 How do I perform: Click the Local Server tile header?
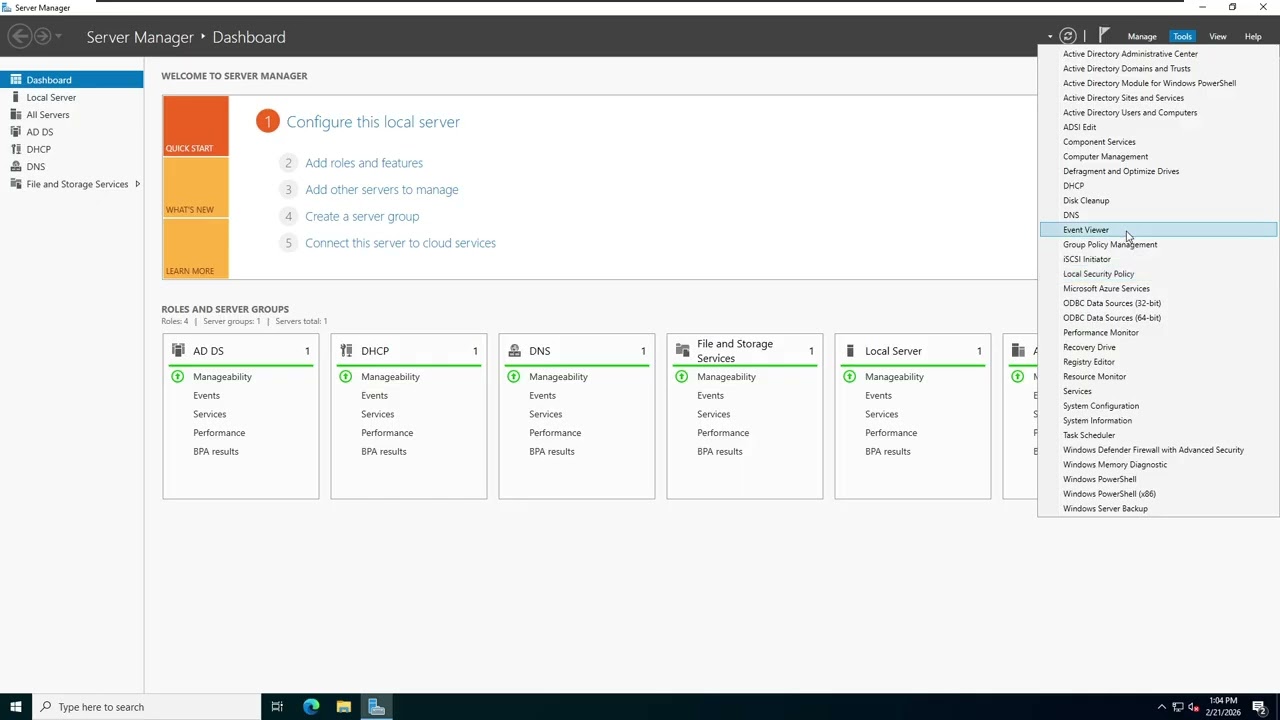pyautogui.click(x=913, y=351)
